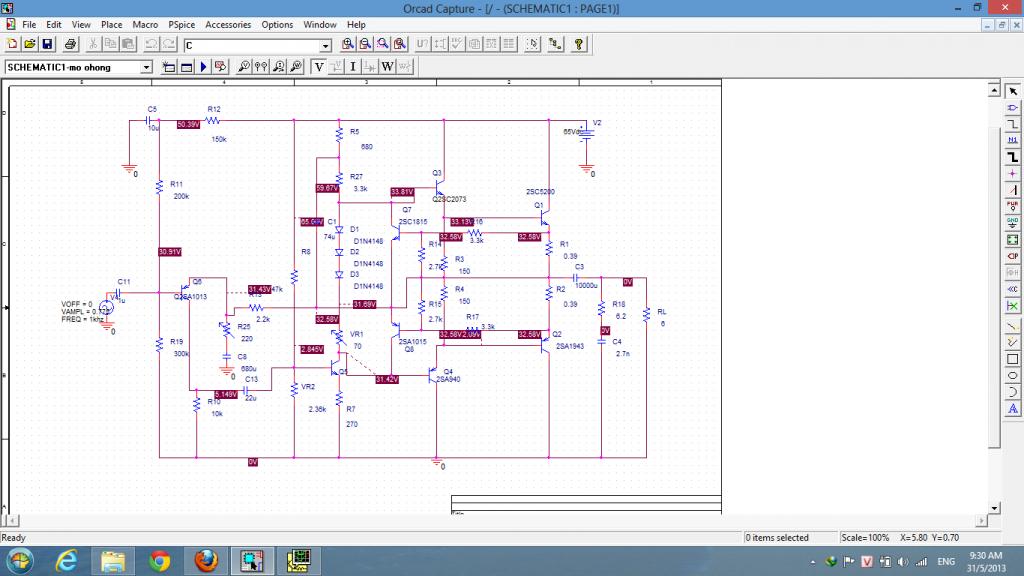Pick the Place Port tool
This screenshot has height=576, width=1024.
1012,256
